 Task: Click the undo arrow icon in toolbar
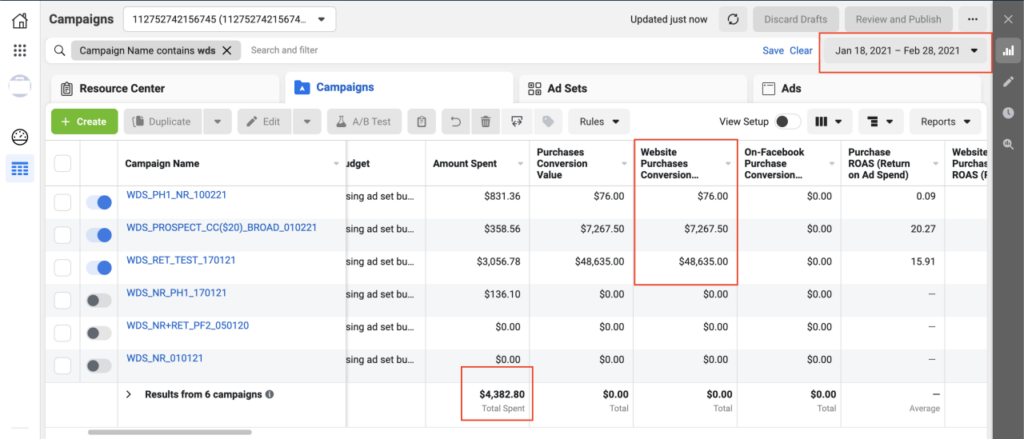[456, 122]
